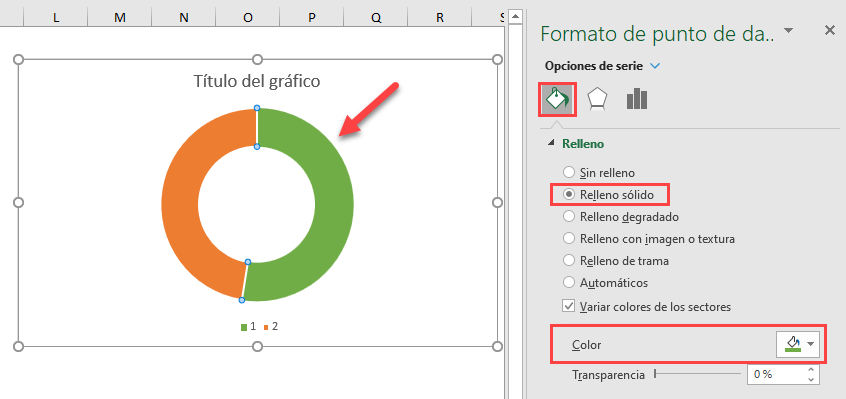
Task: Decrease transparency with the down stepper
Action: [811, 379]
